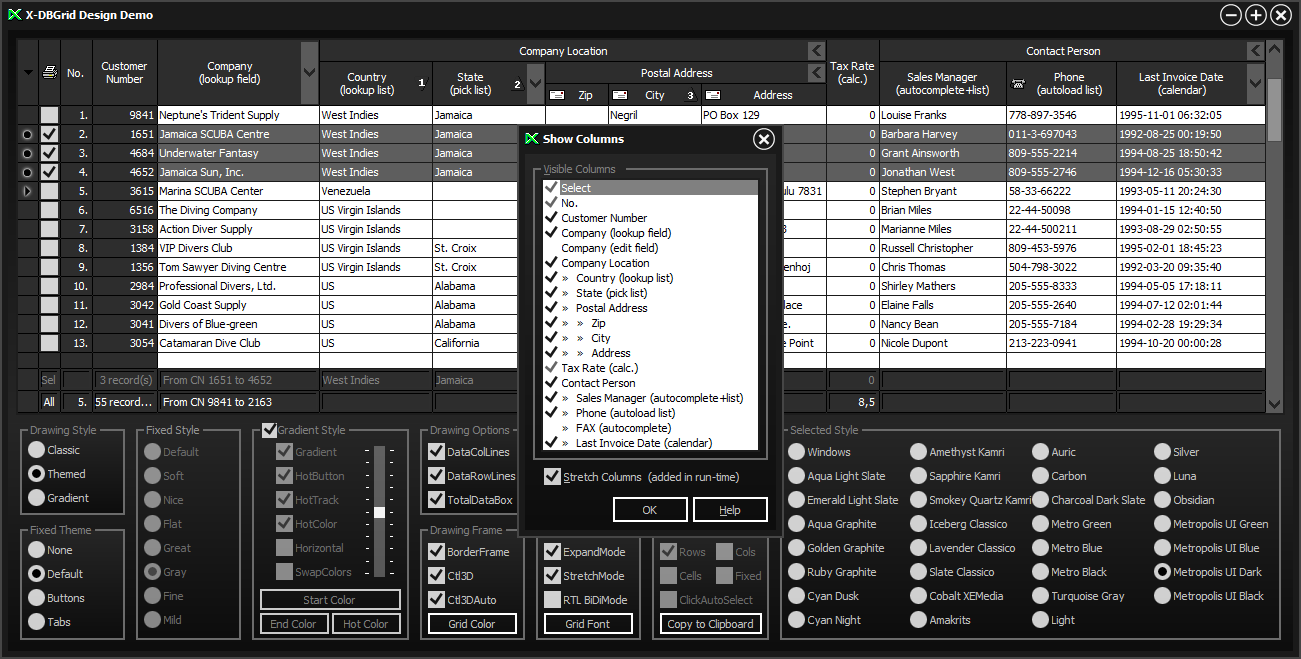Select the Classic drawing style

(x=36, y=450)
